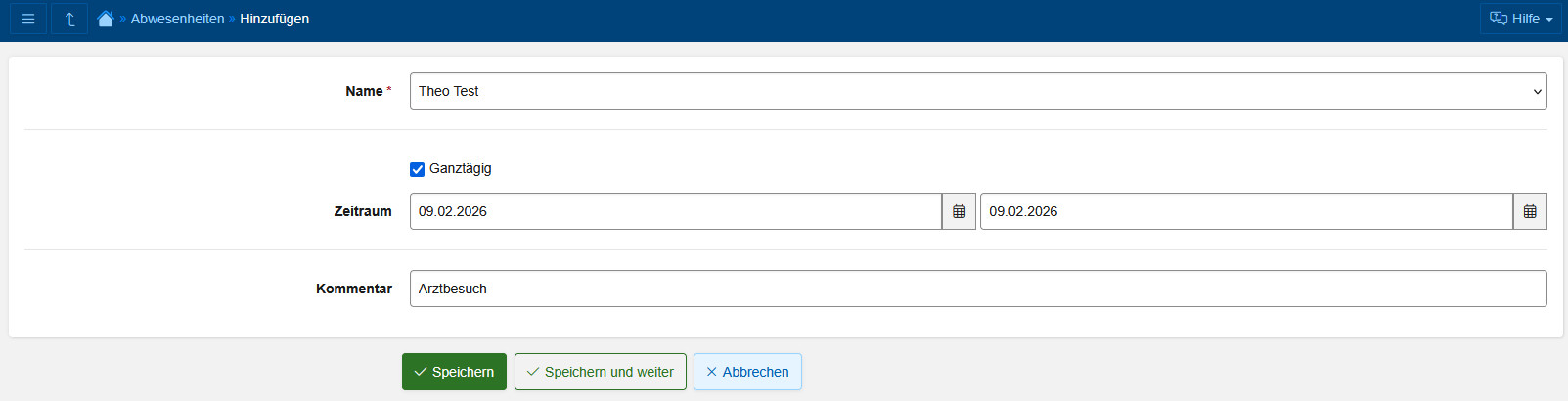Viewport: 1568px width, 401px height.
Task: Cancel with the Abbrechen button
Action: click(x=747, y=372)
